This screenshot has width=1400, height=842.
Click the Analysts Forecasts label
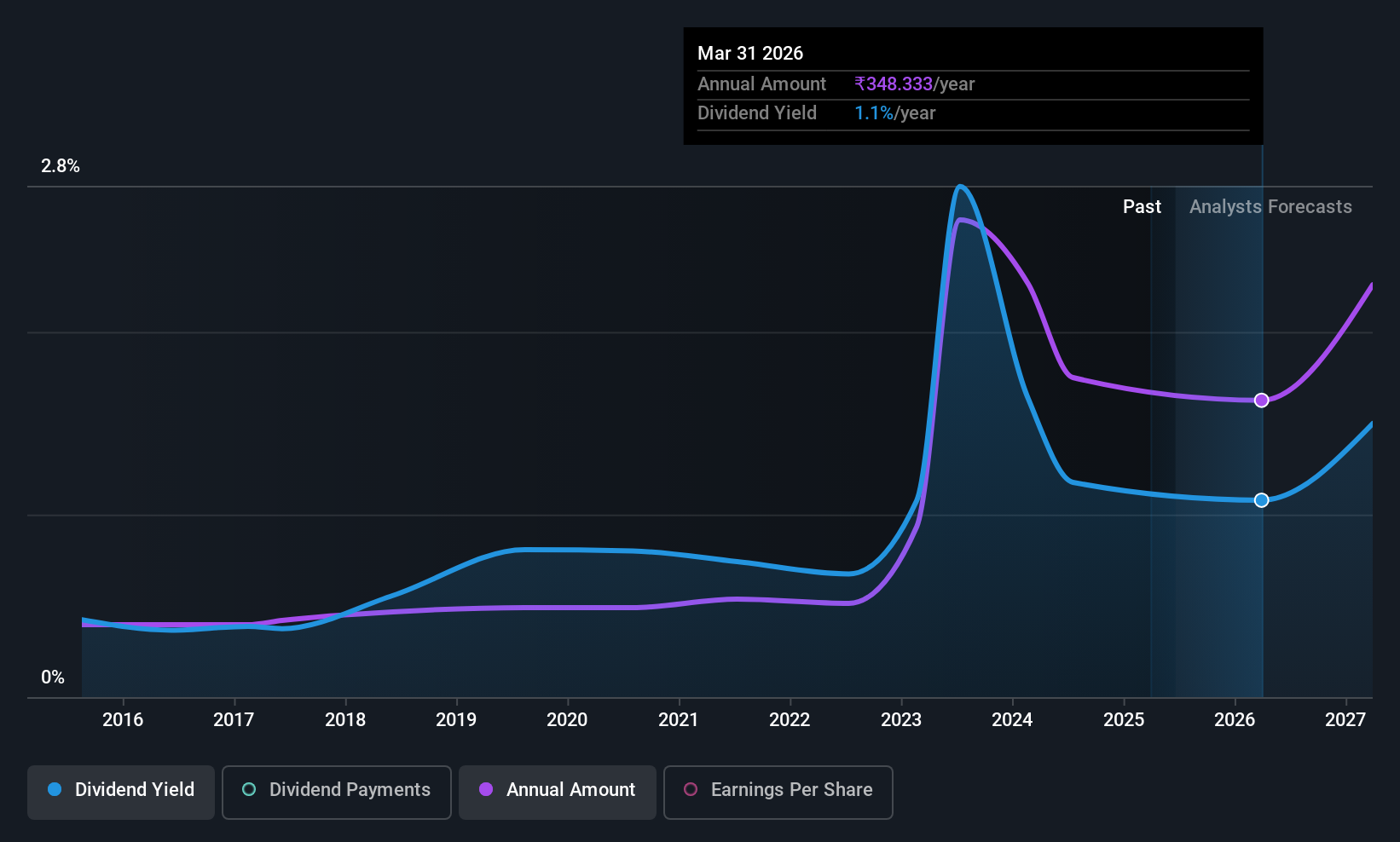[1270, 207]
